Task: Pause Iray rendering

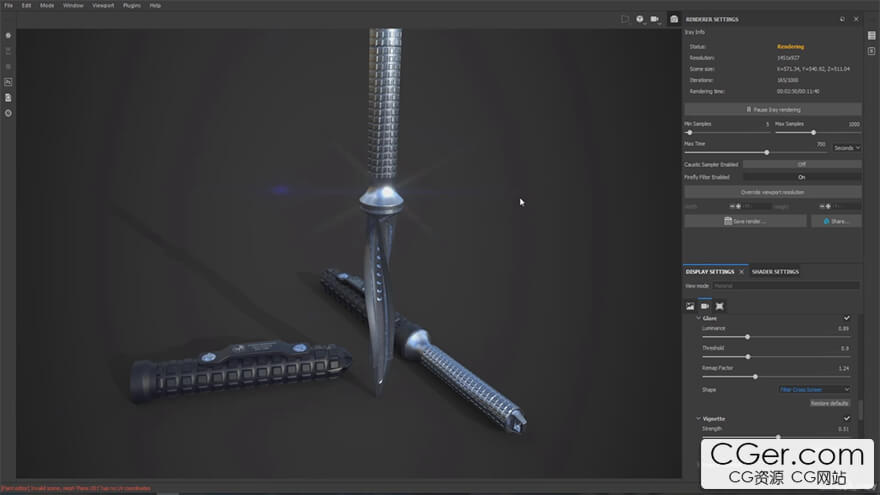Action: pos(773,109)
